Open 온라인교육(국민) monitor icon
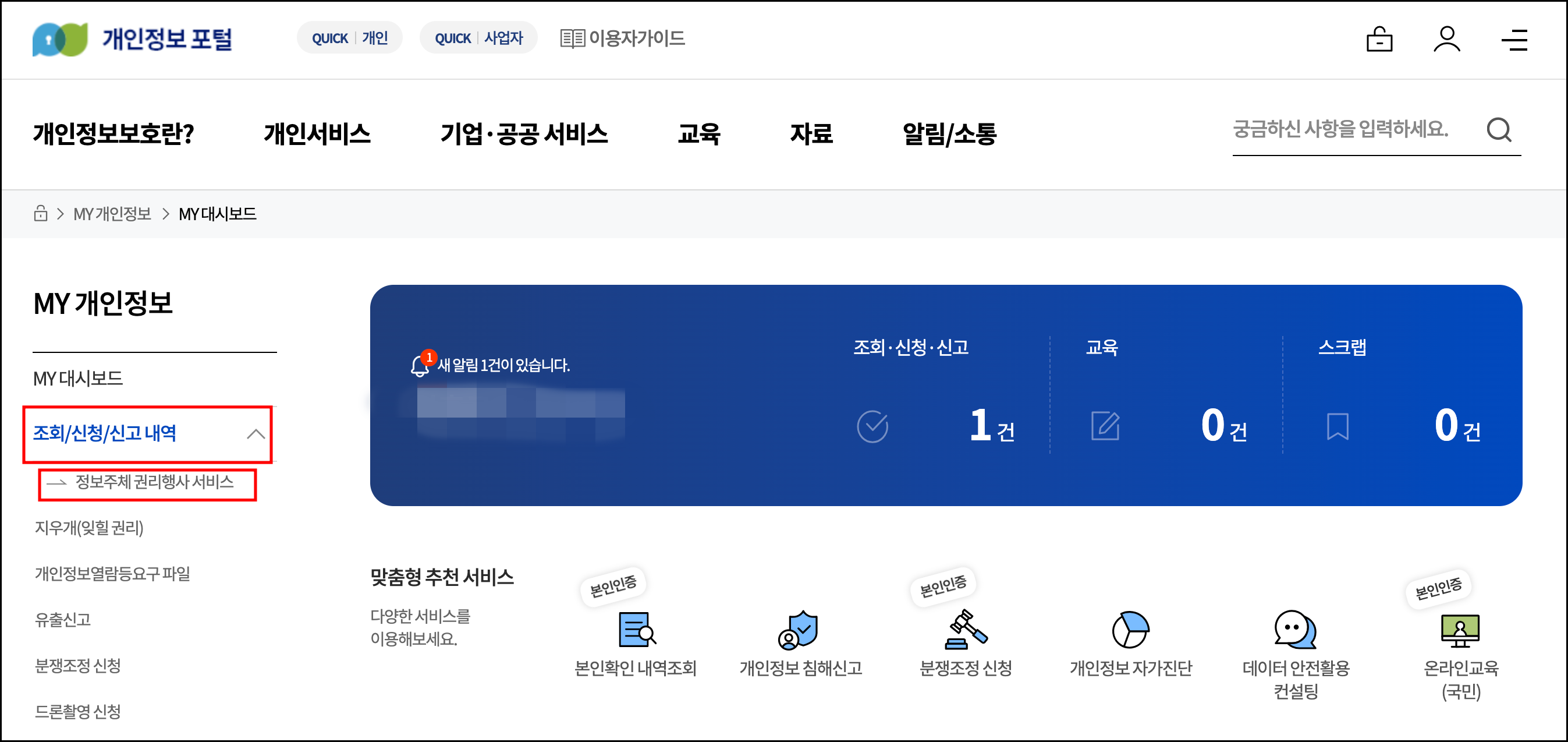 [x=1460, y=631]
